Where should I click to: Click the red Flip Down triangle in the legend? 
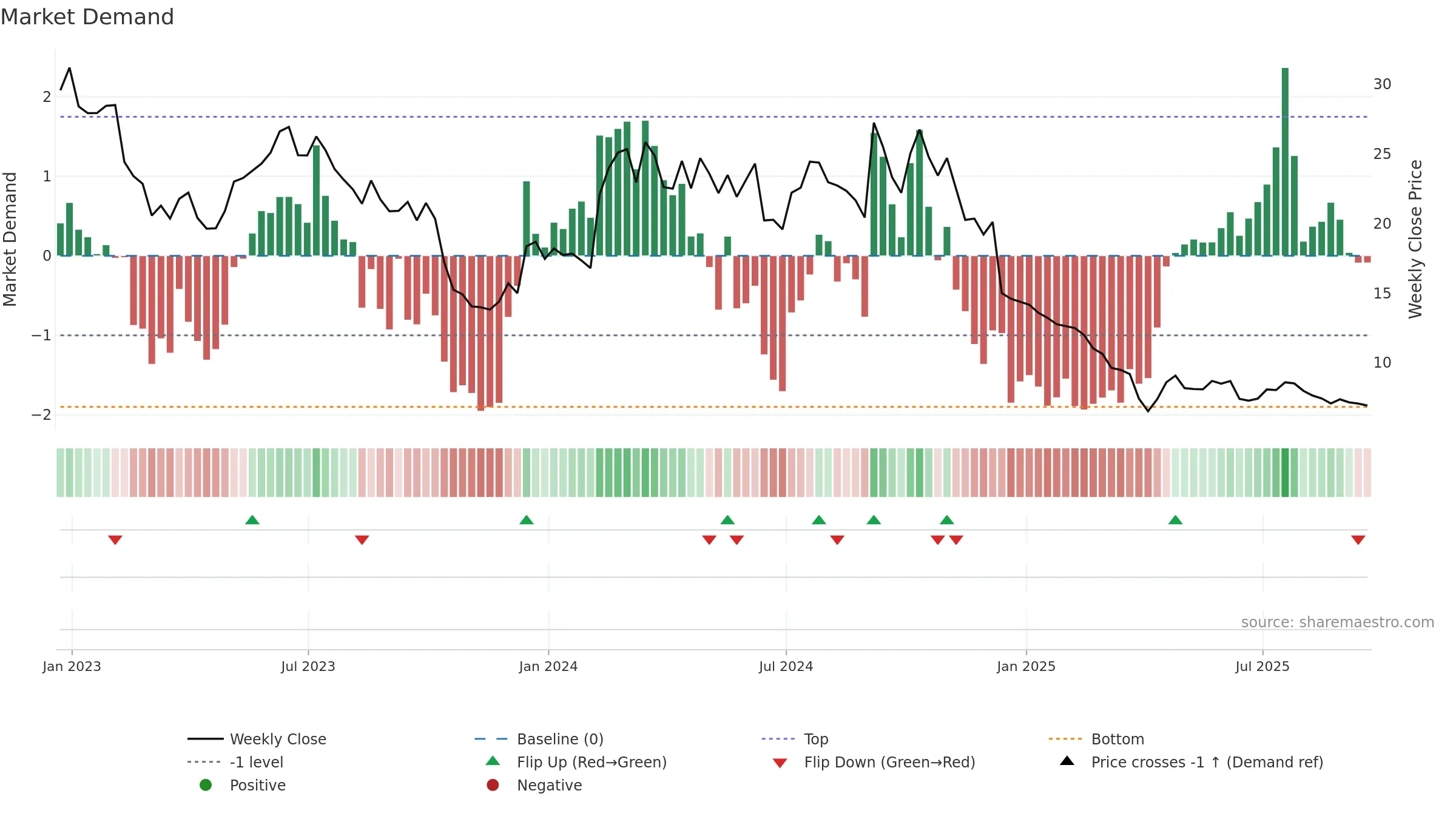pos(780,763)
